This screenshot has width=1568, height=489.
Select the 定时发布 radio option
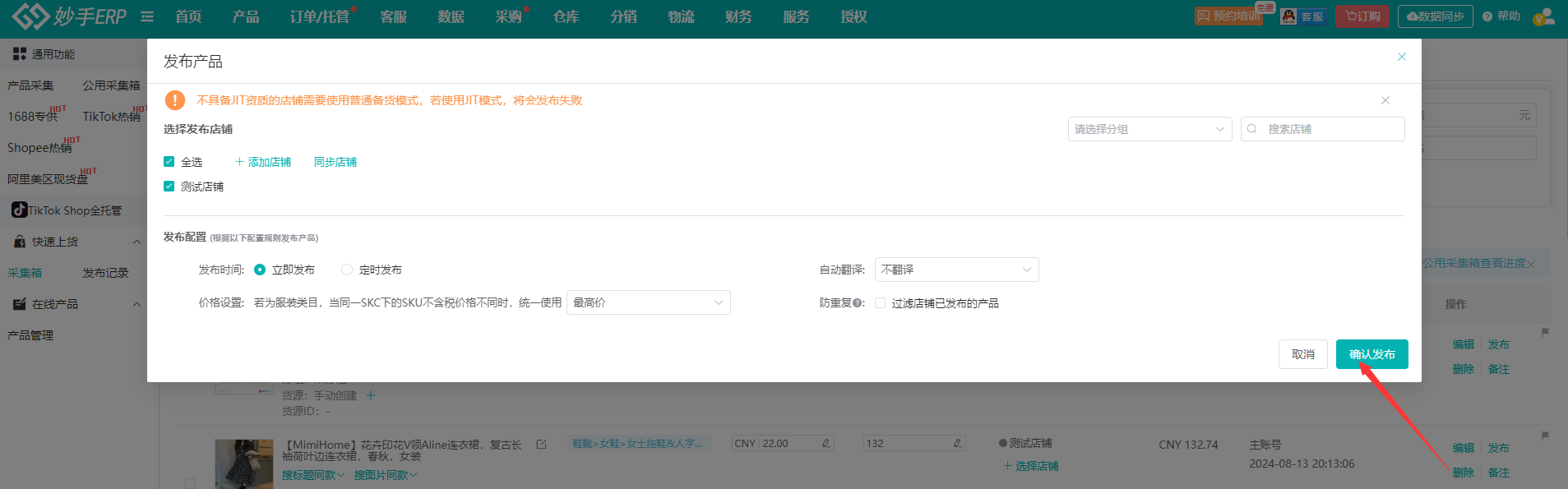(x=347, y=270)
